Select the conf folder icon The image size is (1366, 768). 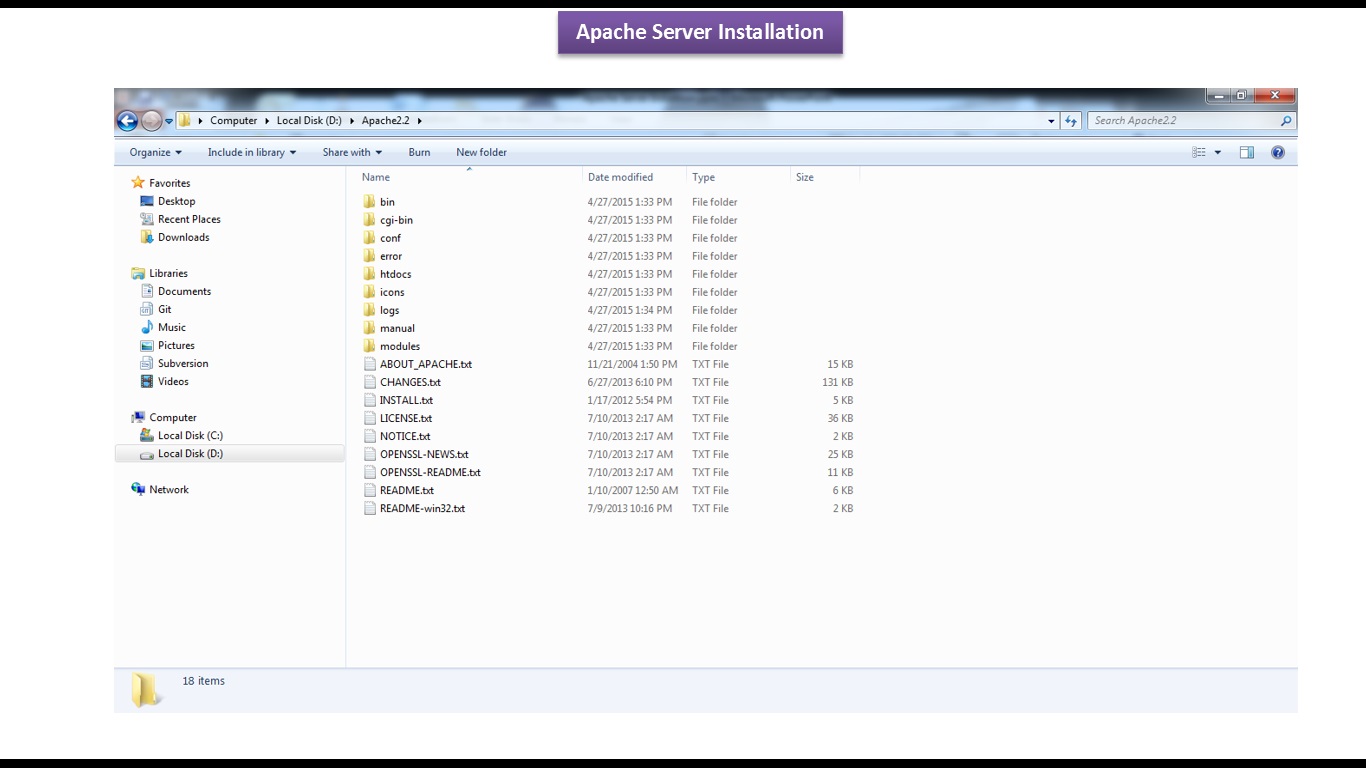click(x=370, y=238)
